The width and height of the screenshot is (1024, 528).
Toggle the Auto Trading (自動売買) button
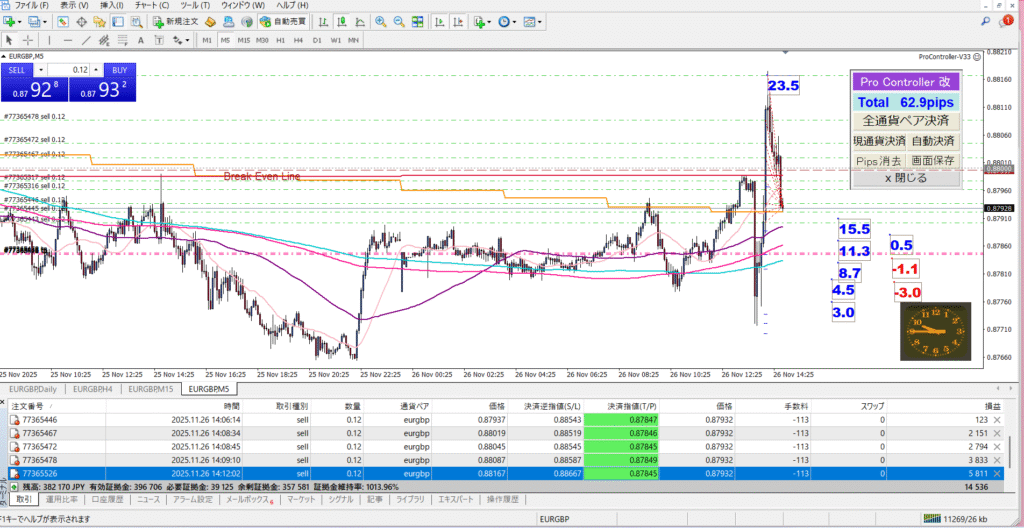(x=283, y=21)
